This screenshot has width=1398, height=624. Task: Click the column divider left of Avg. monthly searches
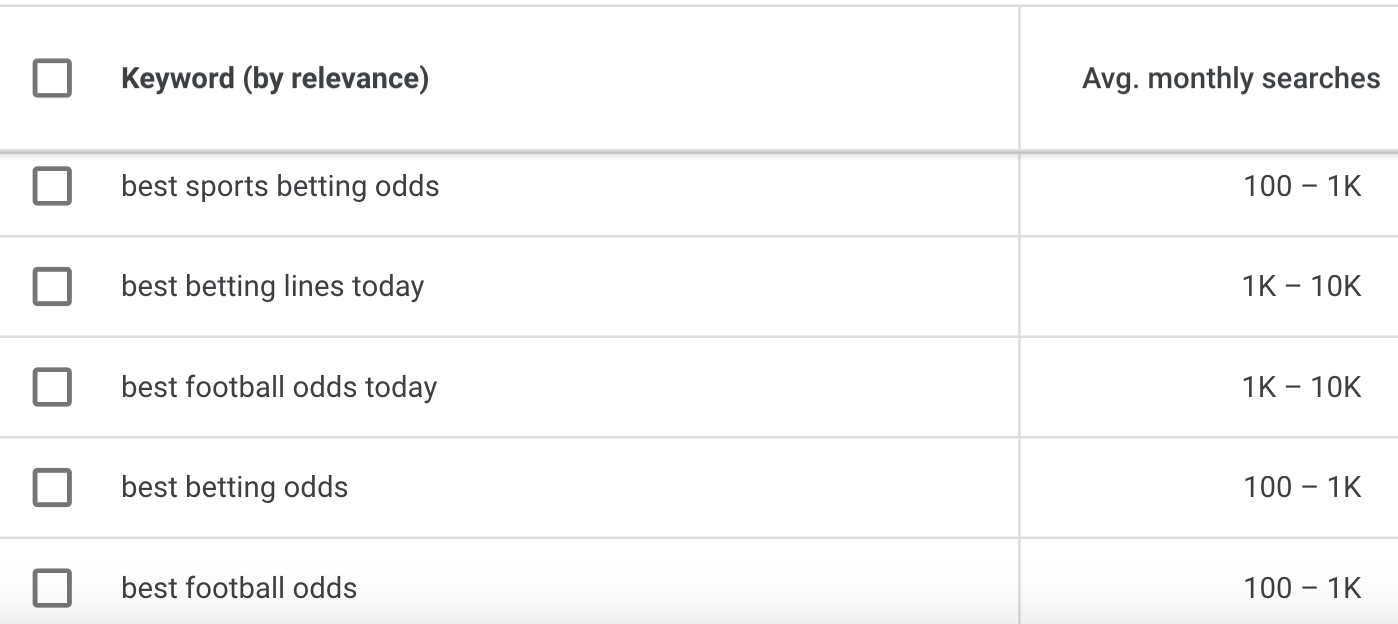pos(1019,78)
